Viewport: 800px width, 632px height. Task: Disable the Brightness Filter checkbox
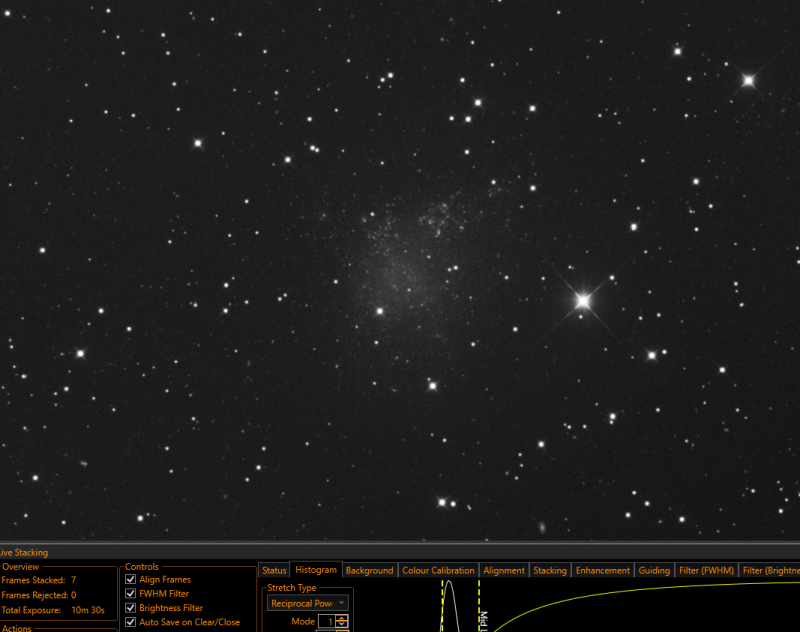click(130, 608)
